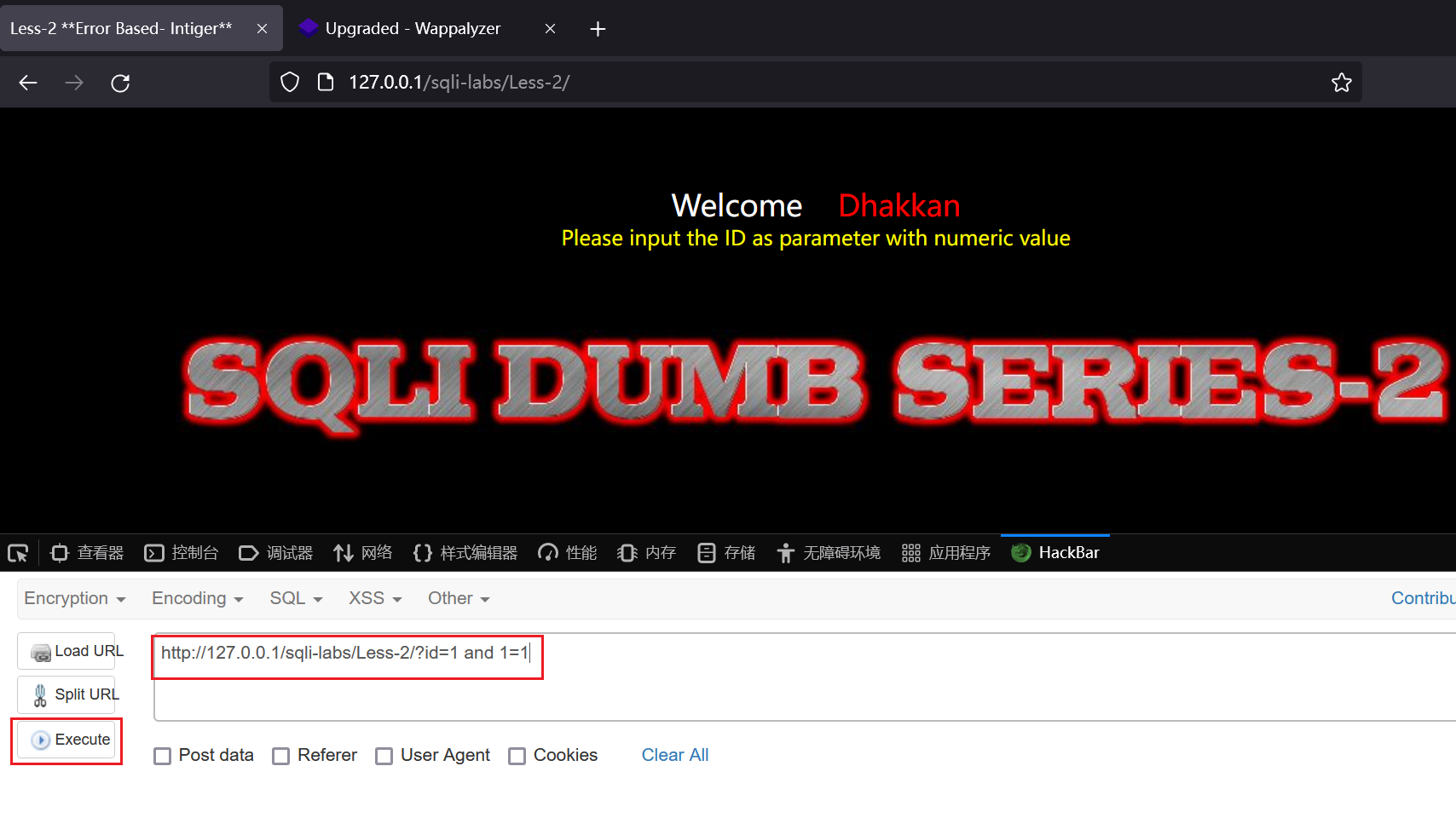The width and height of the screenshot is (1456, 818).
Task: Open the 存储 (Storage) inspector
Action: pyautogui.click(x=725, y=552)
